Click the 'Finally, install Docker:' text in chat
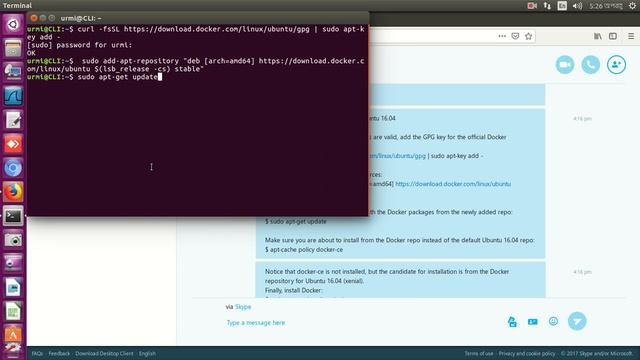 tap(293, 290)
